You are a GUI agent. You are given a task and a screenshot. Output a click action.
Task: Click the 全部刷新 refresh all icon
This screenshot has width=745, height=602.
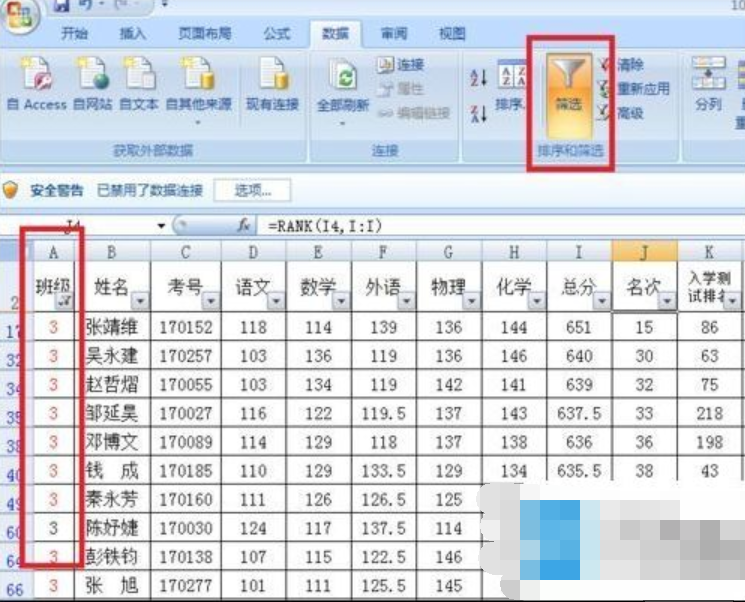coord(344,82)
